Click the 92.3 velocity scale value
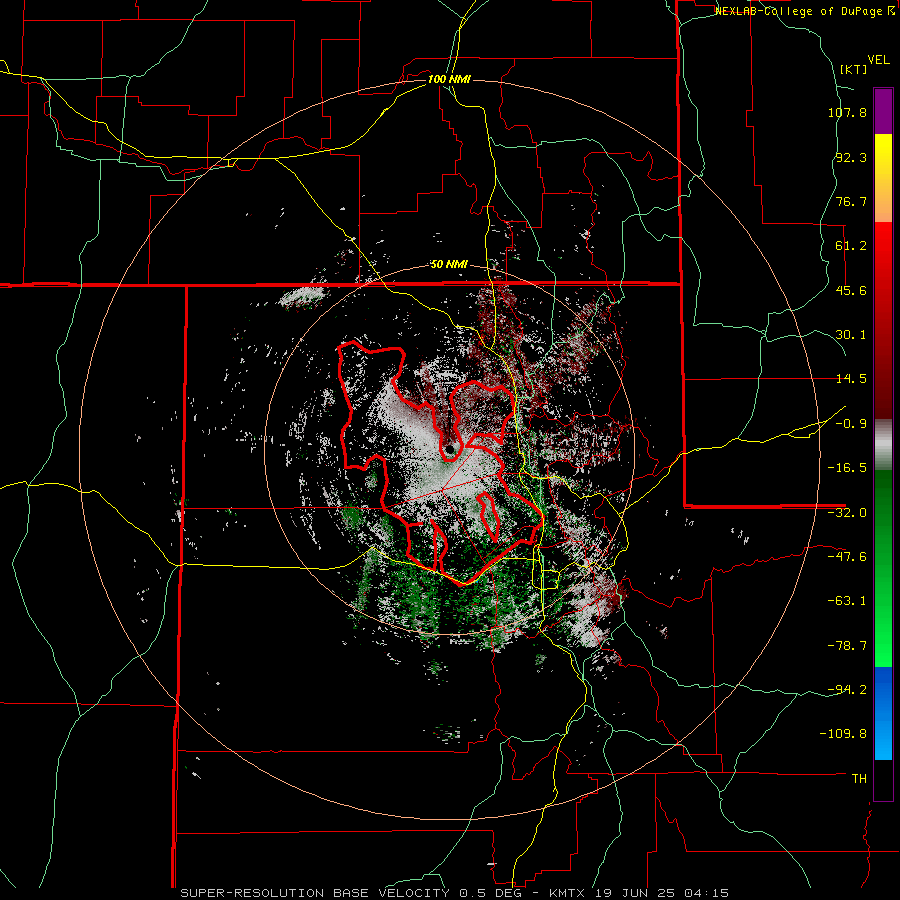The image size is (900, 900). (x=851, y=157)
